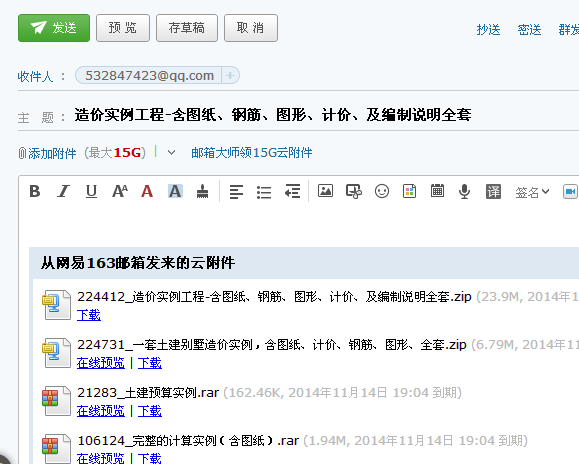
Task: Click the plus icon beside recipient address
Action: pyautogui.click(x=230, y=76)
